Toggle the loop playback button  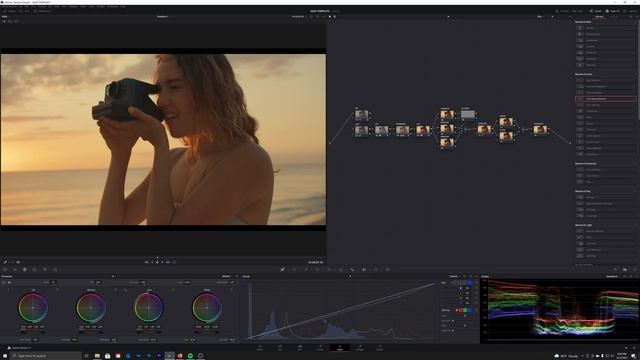point(174,262)
